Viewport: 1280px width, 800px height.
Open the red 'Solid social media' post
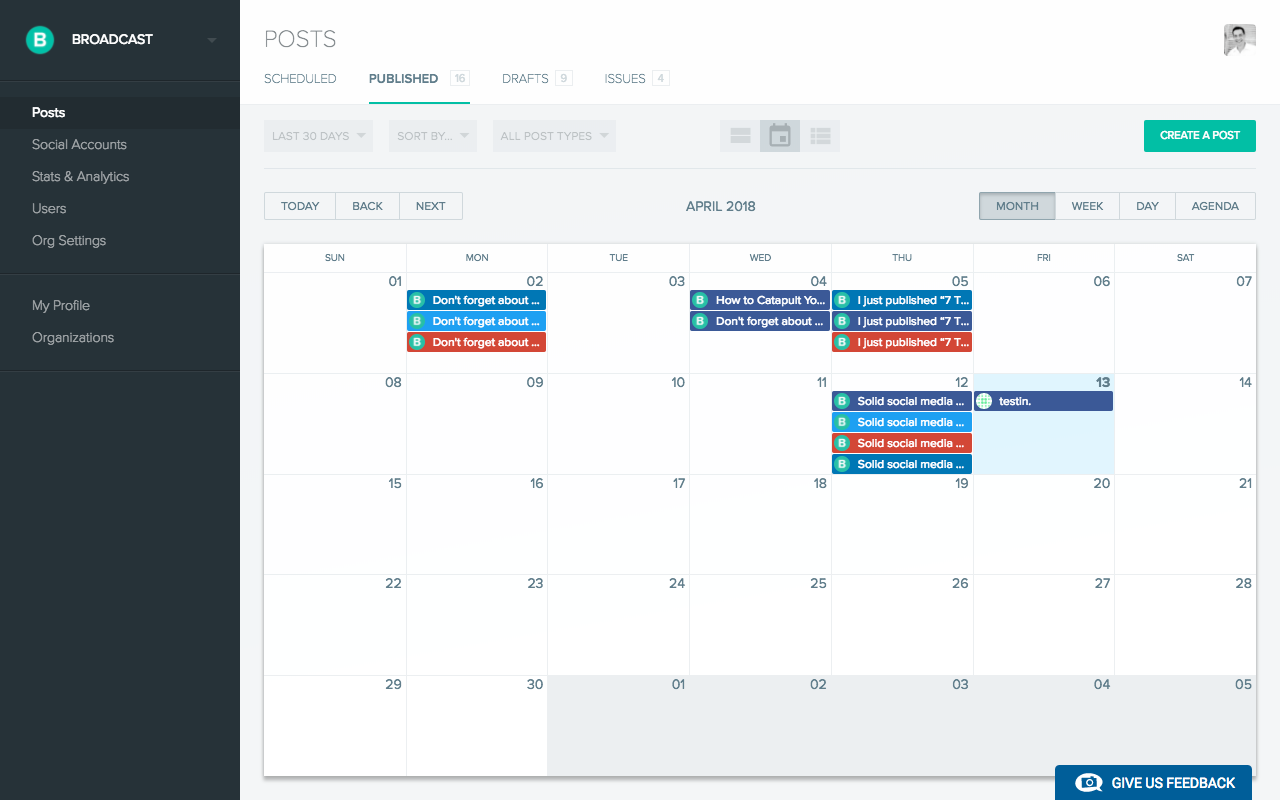coord(902,443)
